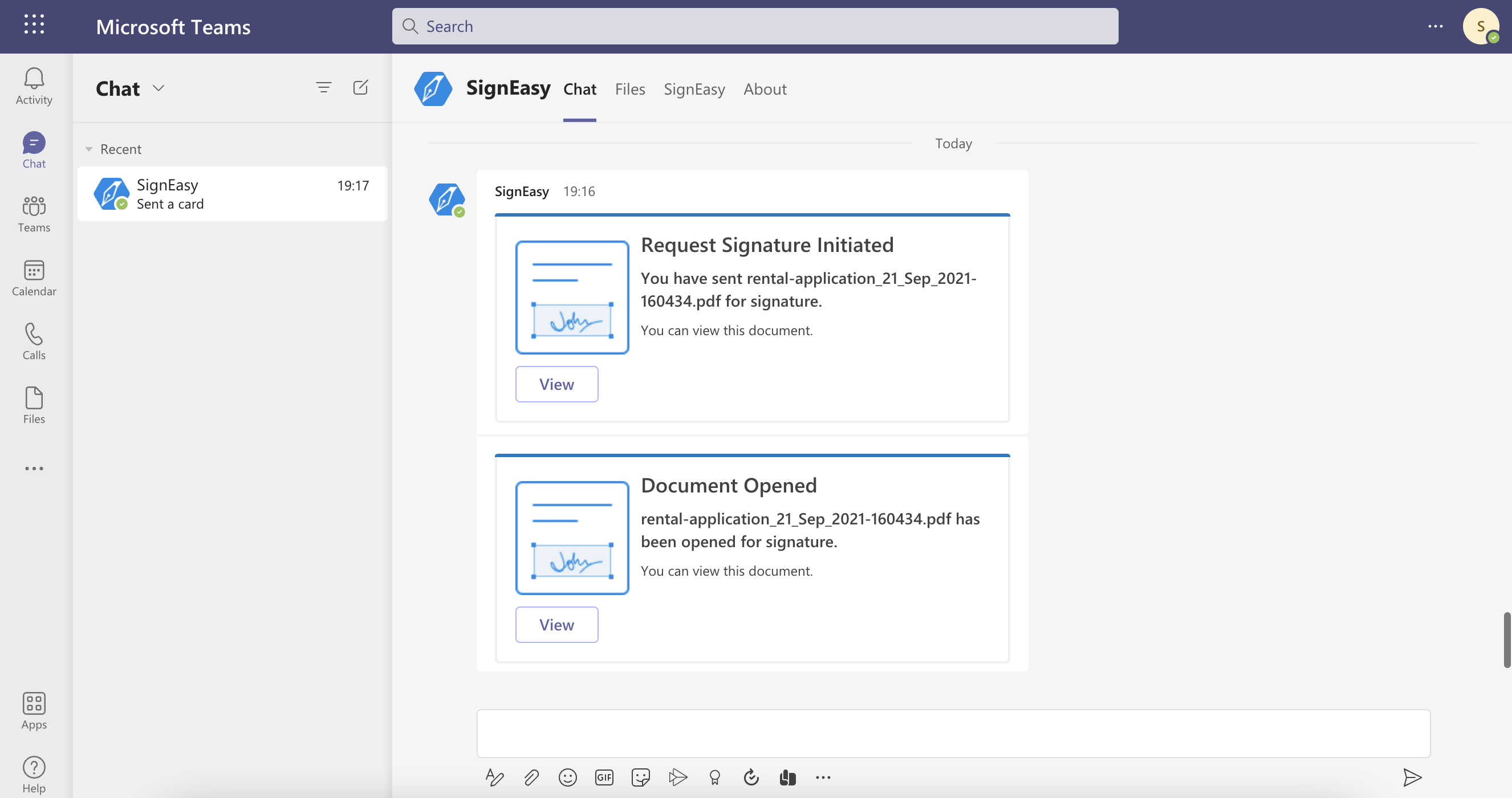The width and height of the screenshot is (1512, 798).
Task: Open the SignEasy tab in the header
Action: coord(694,89)
